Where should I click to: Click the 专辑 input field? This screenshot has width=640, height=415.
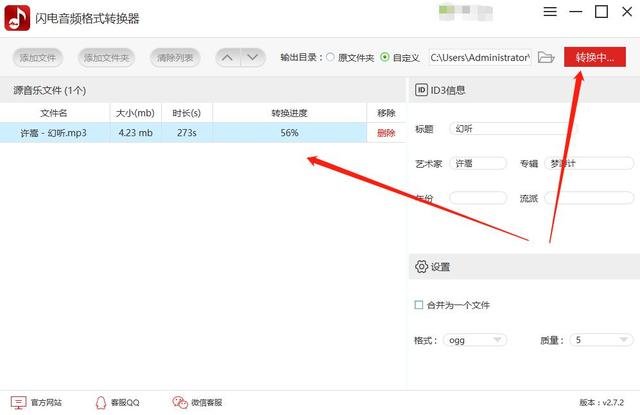[x=589, y=164]
